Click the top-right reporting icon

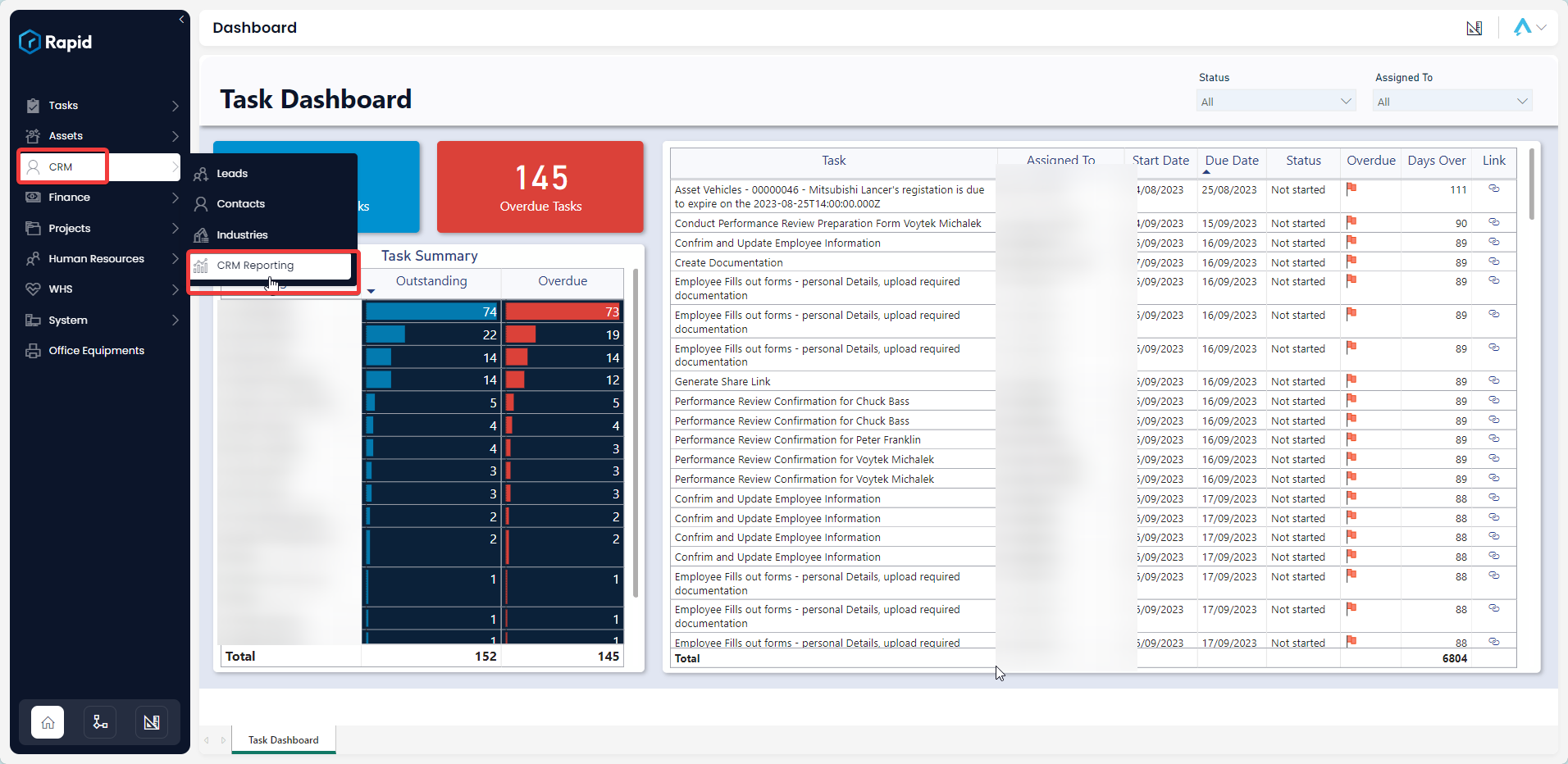(x=1475, y=29)
